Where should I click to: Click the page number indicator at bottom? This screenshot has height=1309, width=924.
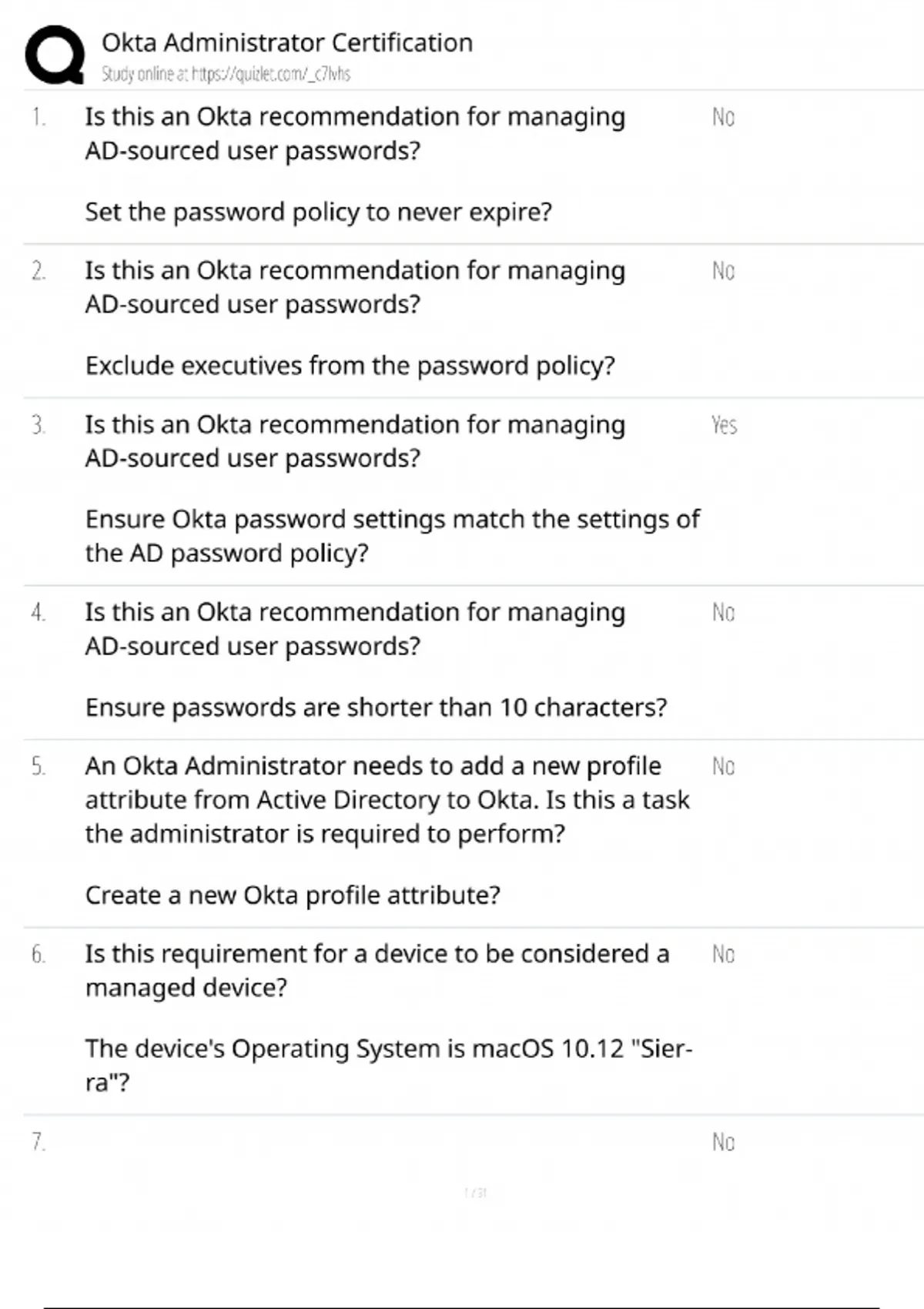coord(475,1193)
